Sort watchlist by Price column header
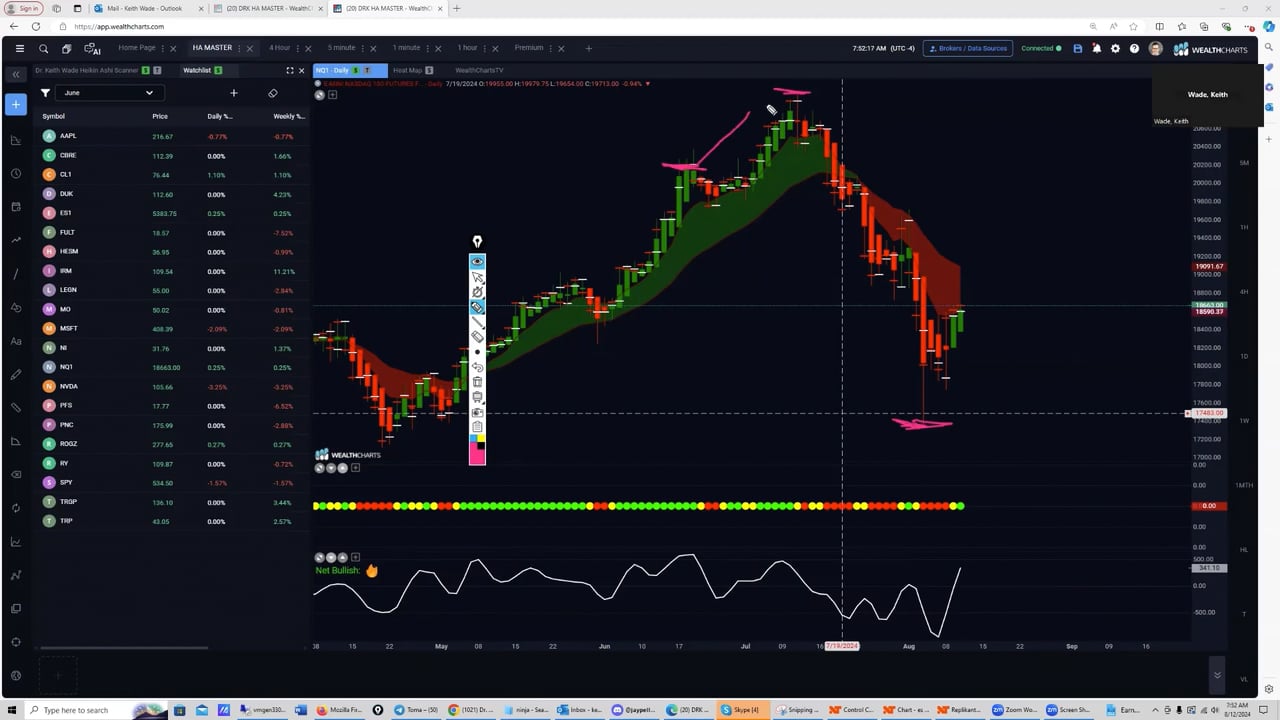This screenshot has height=720, width=1280. click(x=160, y=116)
